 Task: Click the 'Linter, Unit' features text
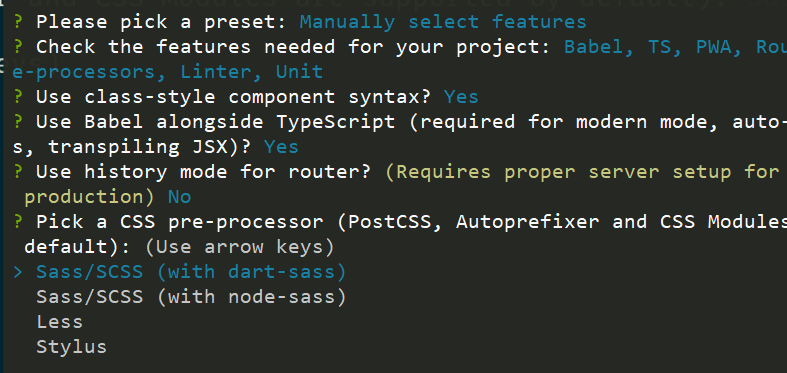[251, 72]
